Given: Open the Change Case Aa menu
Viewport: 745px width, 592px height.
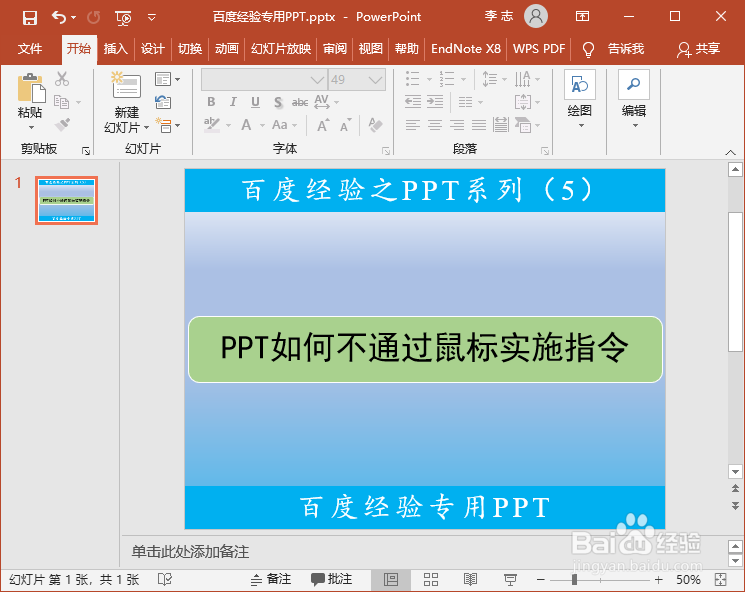Looking at the screenshot, I should point(284,125).
